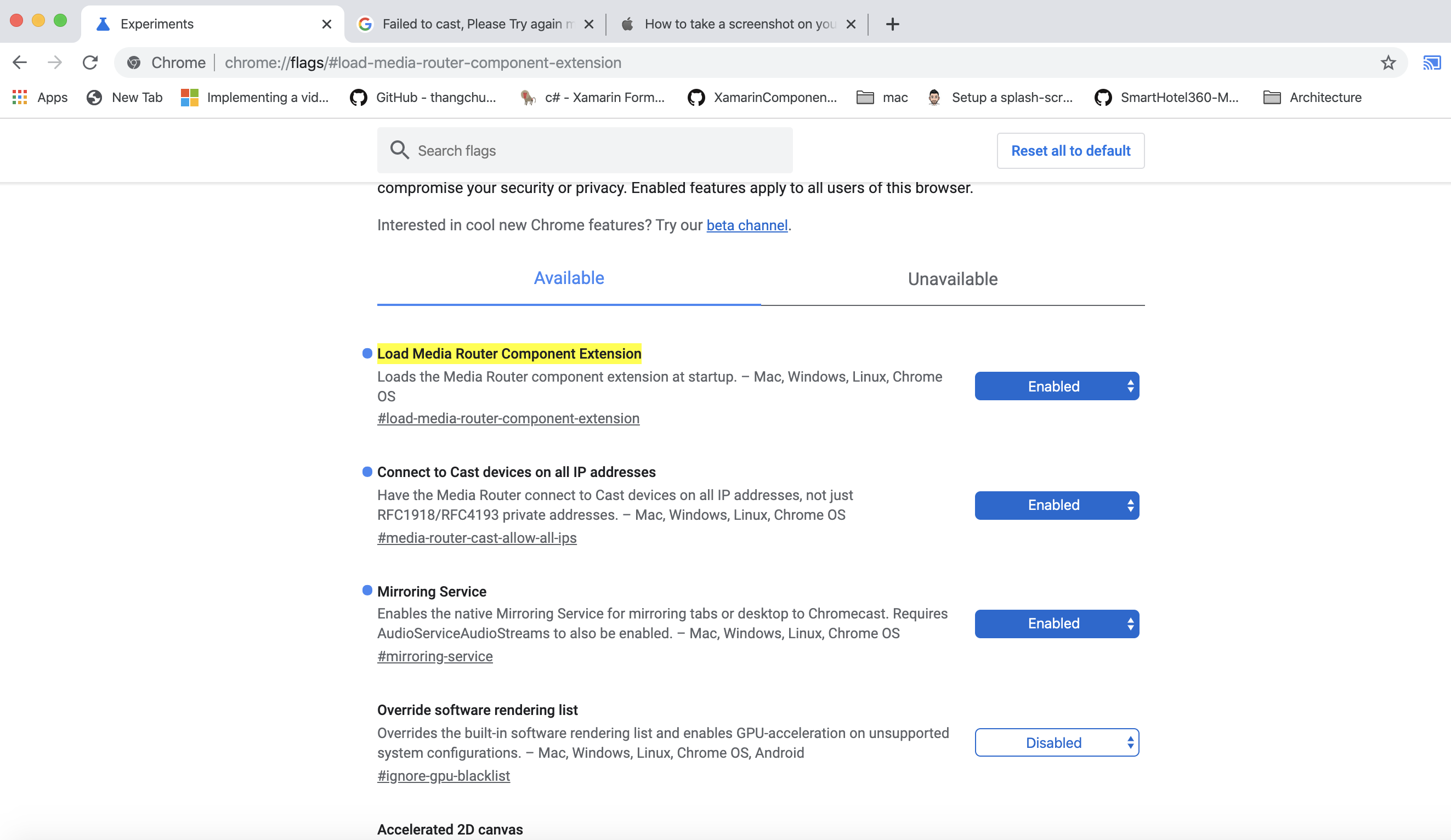Click the Cast/screen mirroring icon
The height and width of the screenshot is (840, 1451).
[1432, 62]
